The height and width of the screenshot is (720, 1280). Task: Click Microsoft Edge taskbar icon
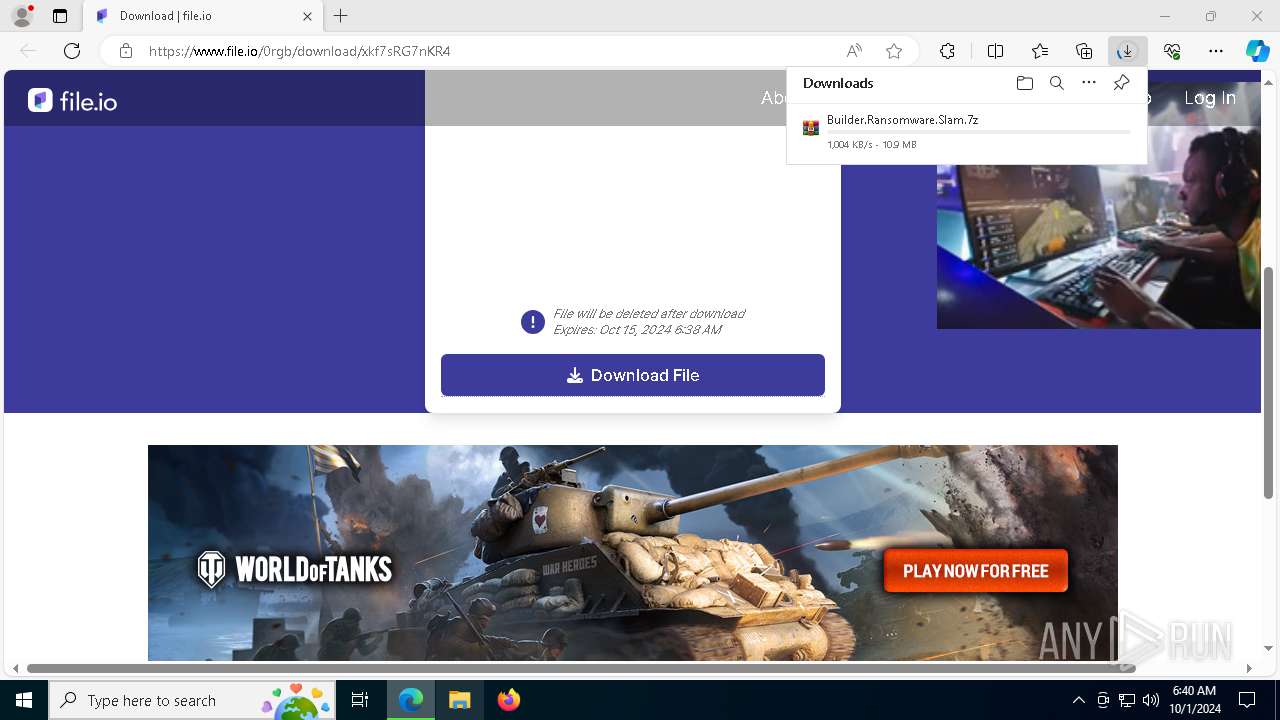(x=411, y=700)
